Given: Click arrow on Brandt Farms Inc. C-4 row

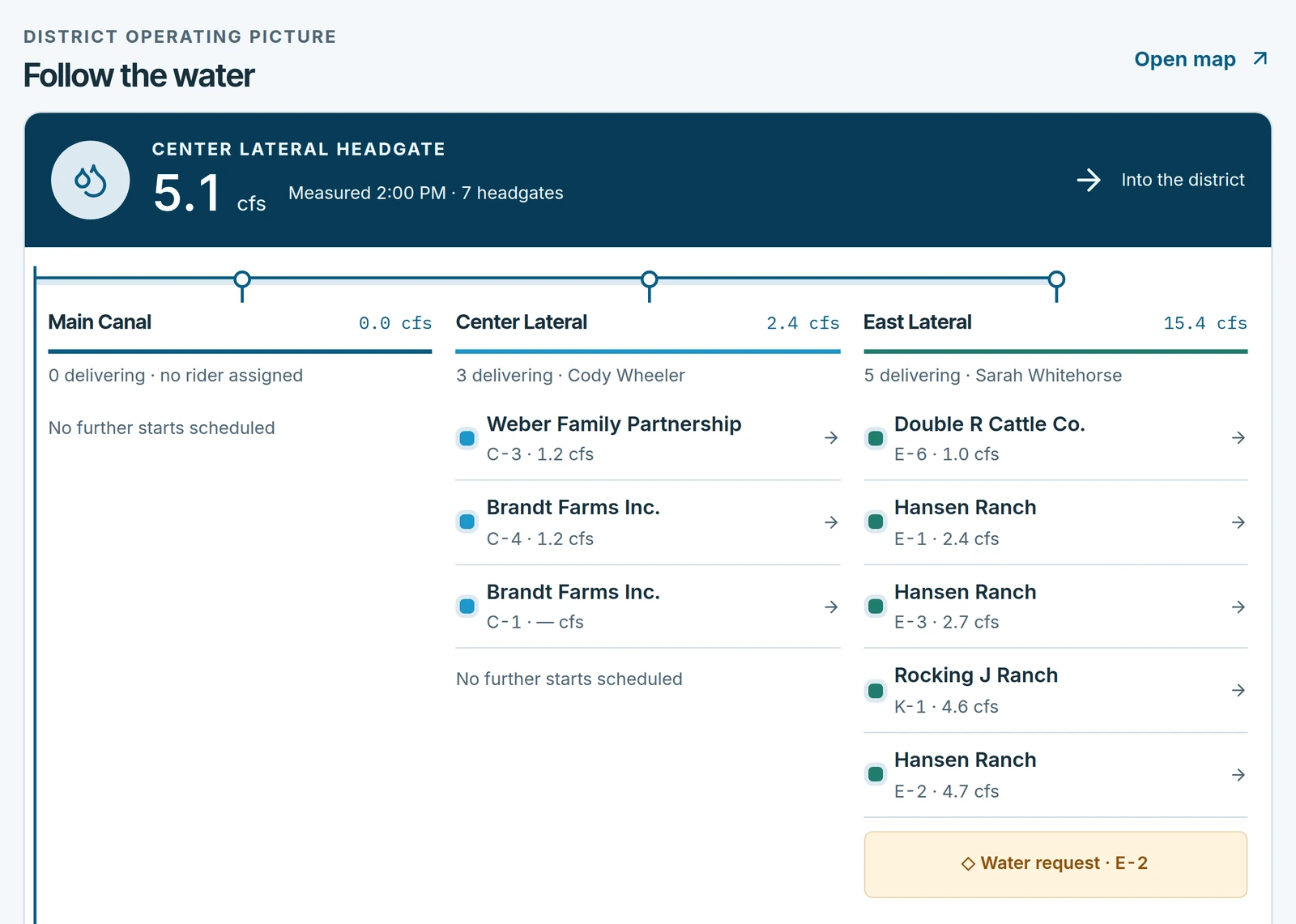Looking at the screenshot, I should [x=831, y=522].
